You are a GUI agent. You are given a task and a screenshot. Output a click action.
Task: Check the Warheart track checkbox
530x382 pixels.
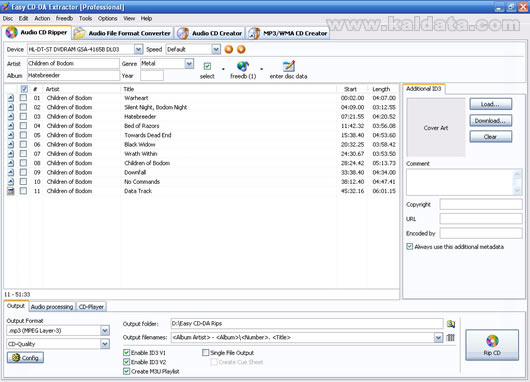click(23, 98)
